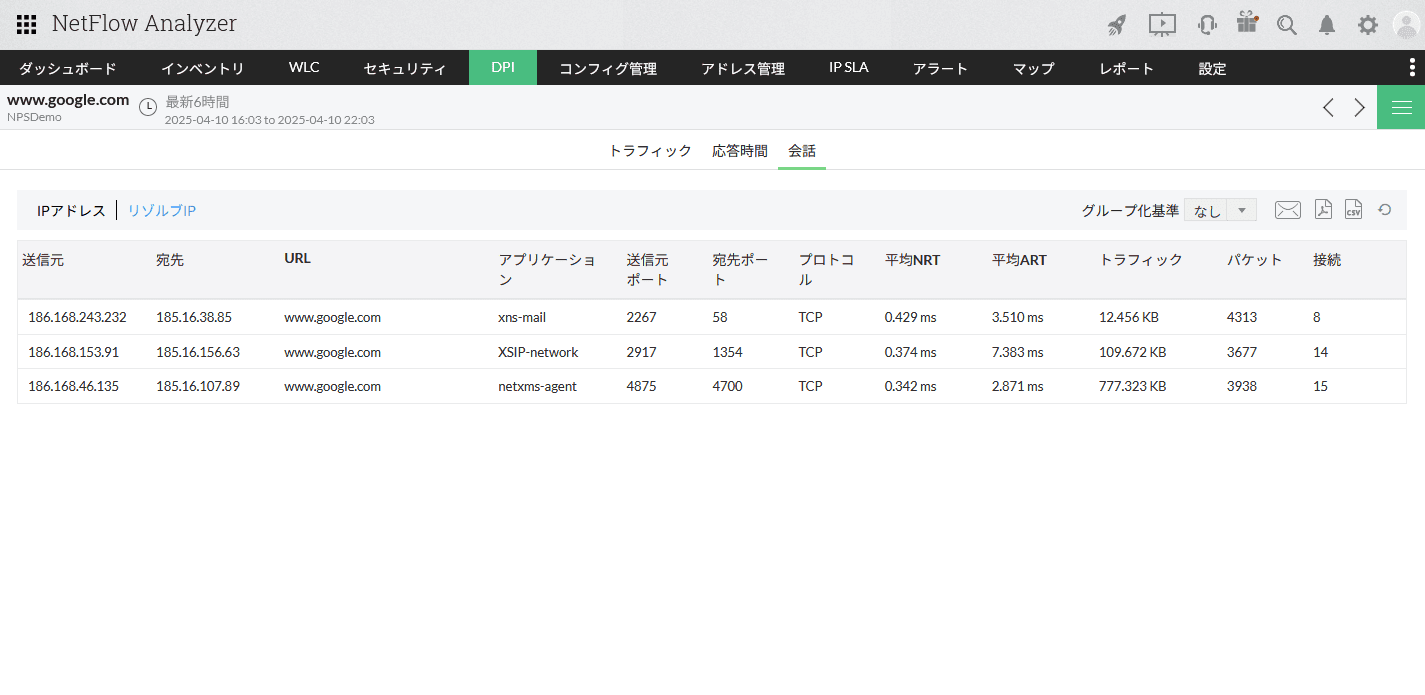The height and width of the screenshot is (695, 1425).
Task: Click destination IP 185.16.156.63
Action: (x=198, y=352)
